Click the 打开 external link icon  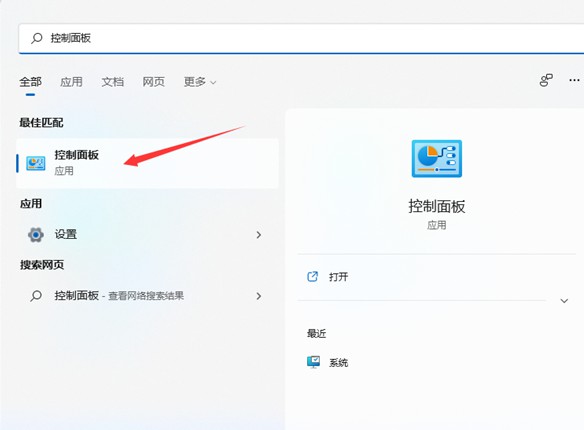[312, 277]
